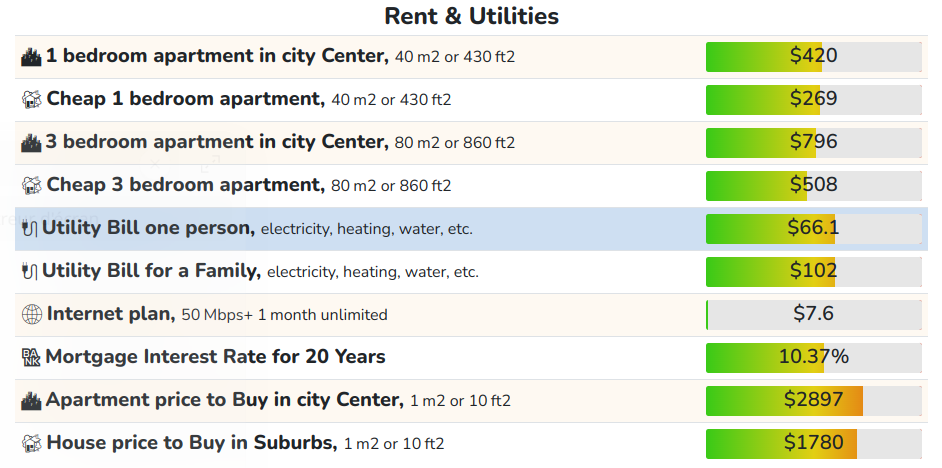The image size is (942, 468).
Task: Click the bank icon beside Mortgage Interest Rate
Action: [x=31, y=357]
